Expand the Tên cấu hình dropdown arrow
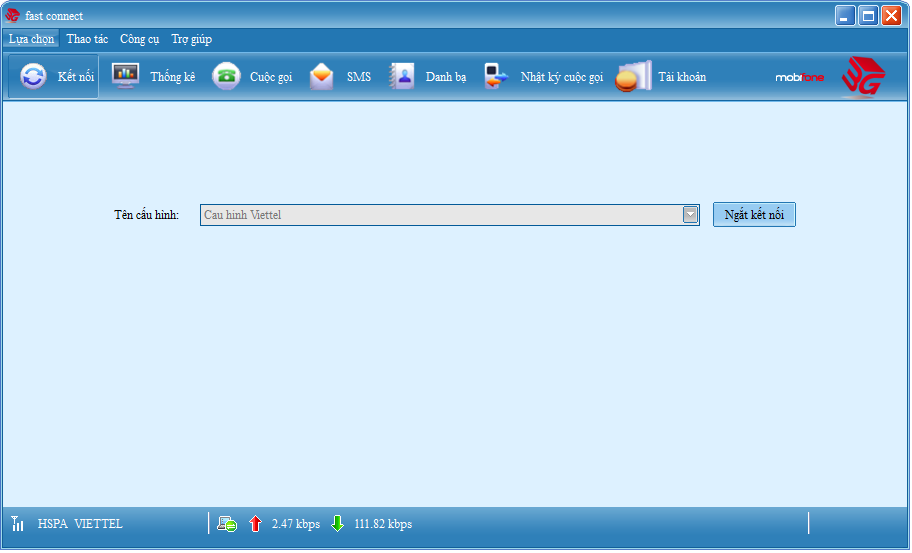The image size is (912, 553). [x=690, y=215]
